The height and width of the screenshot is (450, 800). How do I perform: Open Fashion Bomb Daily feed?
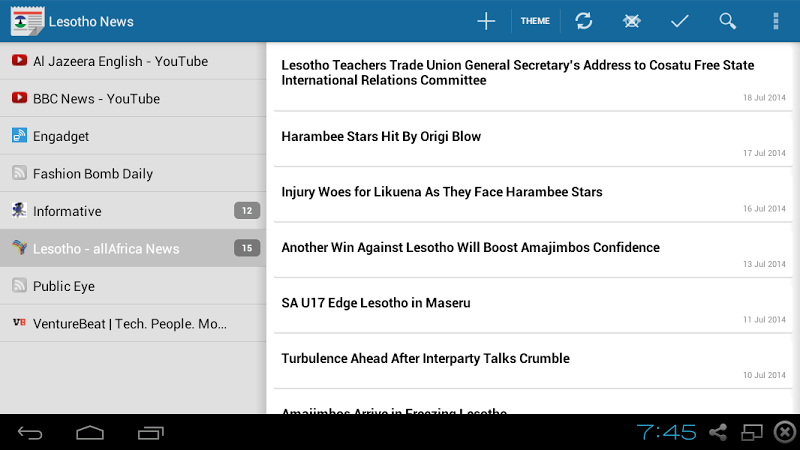click(x=93, y=174)
